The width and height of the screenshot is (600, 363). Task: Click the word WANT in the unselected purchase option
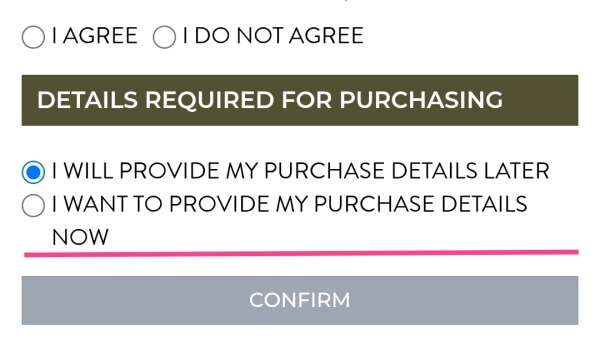pos(95,204)
